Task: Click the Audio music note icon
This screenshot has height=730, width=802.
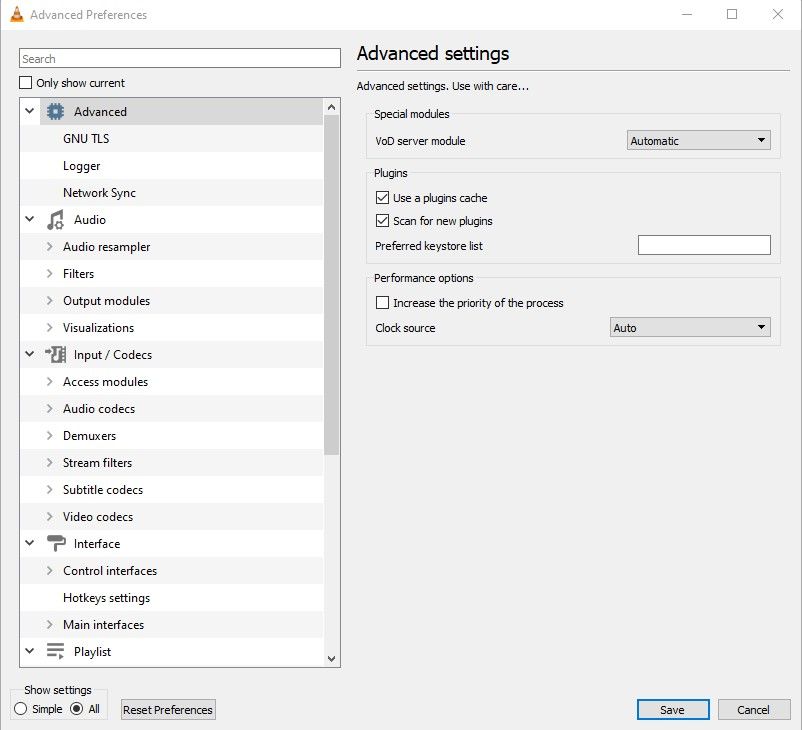Action: pyautogui.click(x=56, y=220)
